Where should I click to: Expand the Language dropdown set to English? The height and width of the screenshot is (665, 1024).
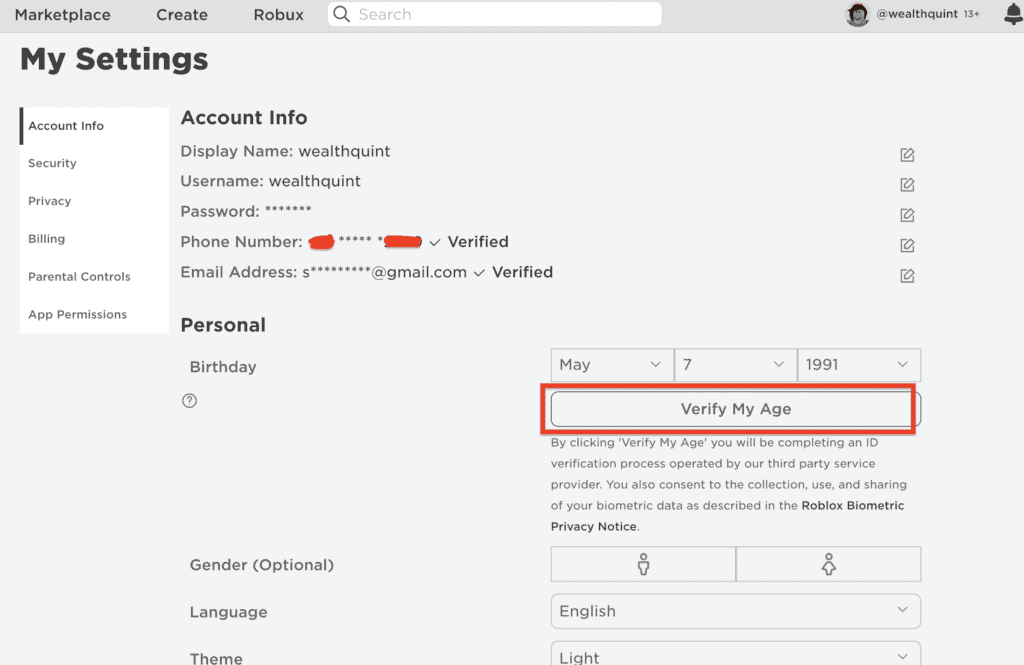click(x=735, y=611)
